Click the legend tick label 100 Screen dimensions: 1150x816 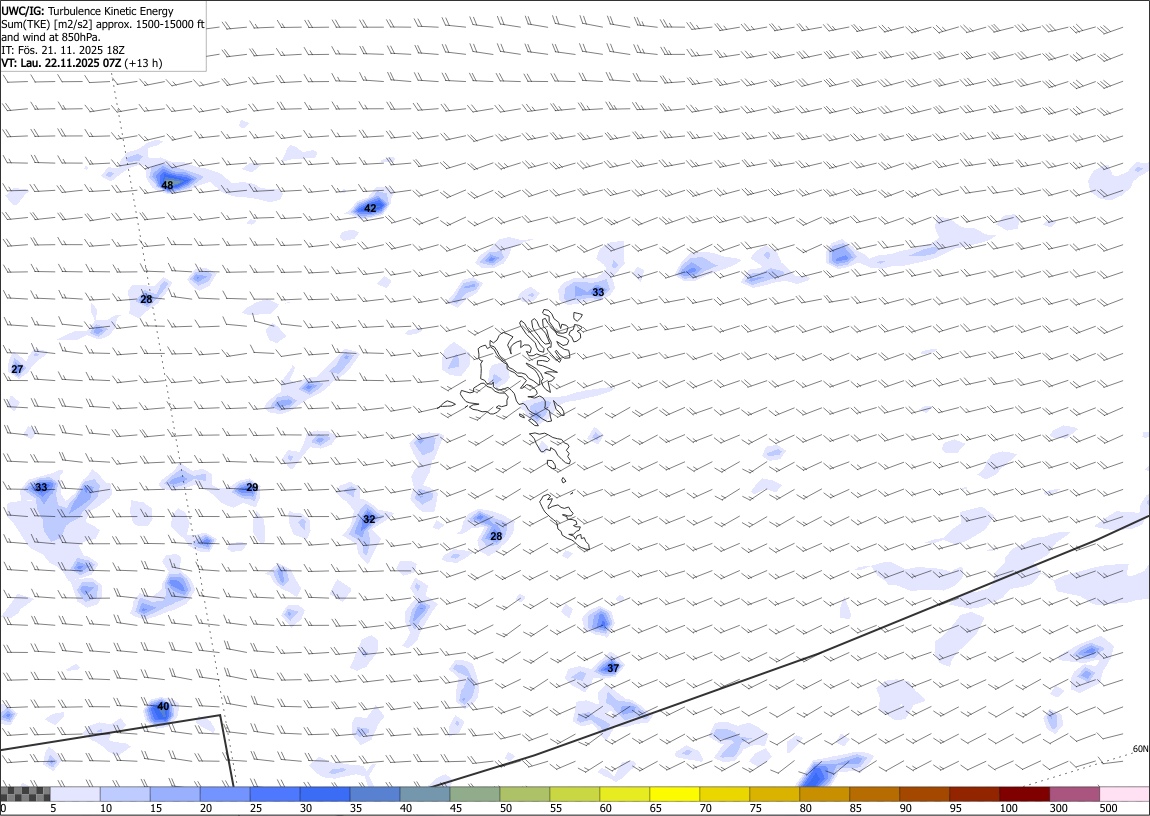pyautogui.click(x=1009, y=809)
